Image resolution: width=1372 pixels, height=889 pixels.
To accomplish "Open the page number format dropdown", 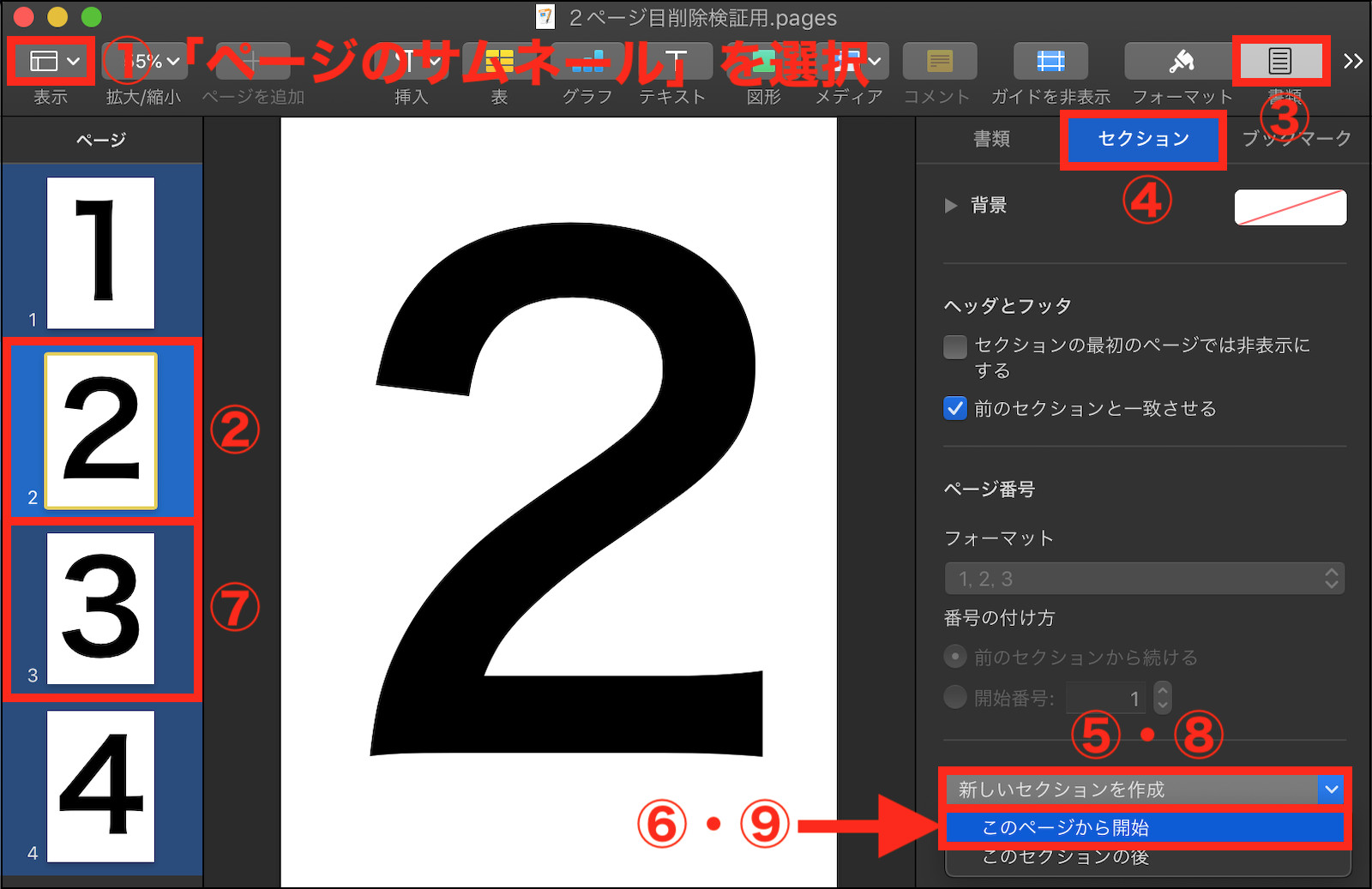I will [1145, 579].
